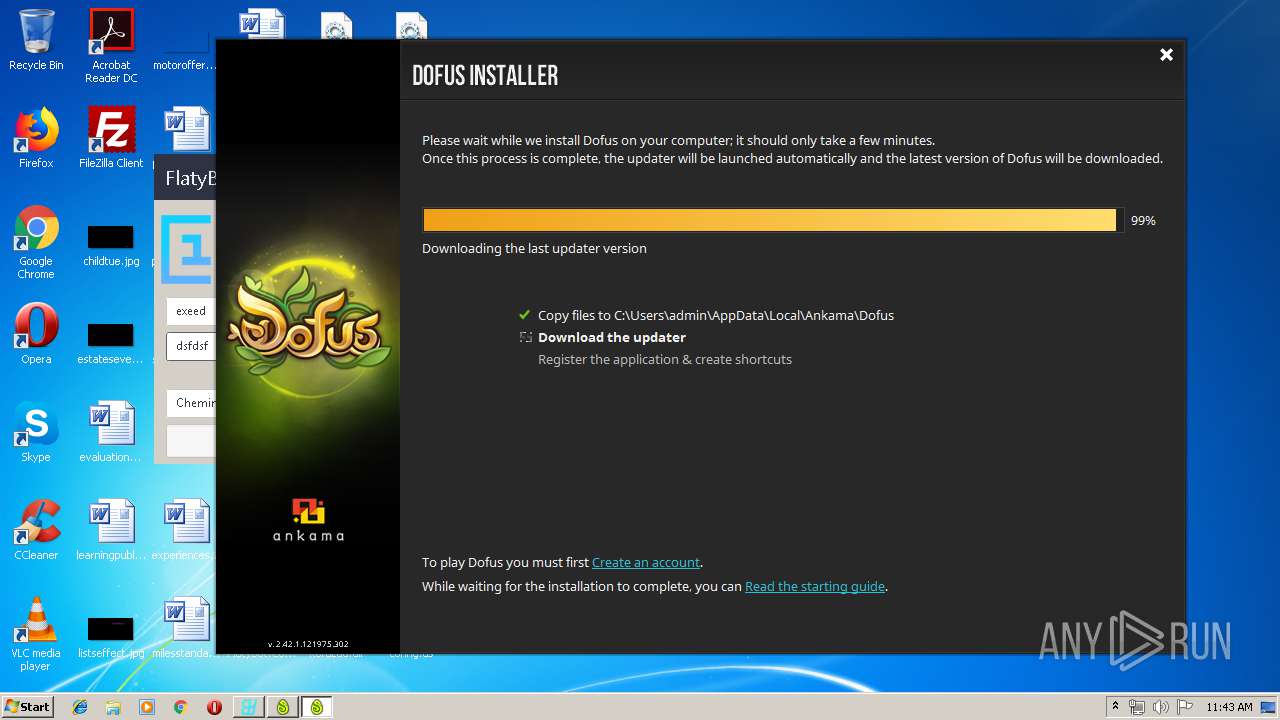Viewport: 1280px width, 720px height.
Task: Select the learningpubl... Word document
Action: [111, 530]
